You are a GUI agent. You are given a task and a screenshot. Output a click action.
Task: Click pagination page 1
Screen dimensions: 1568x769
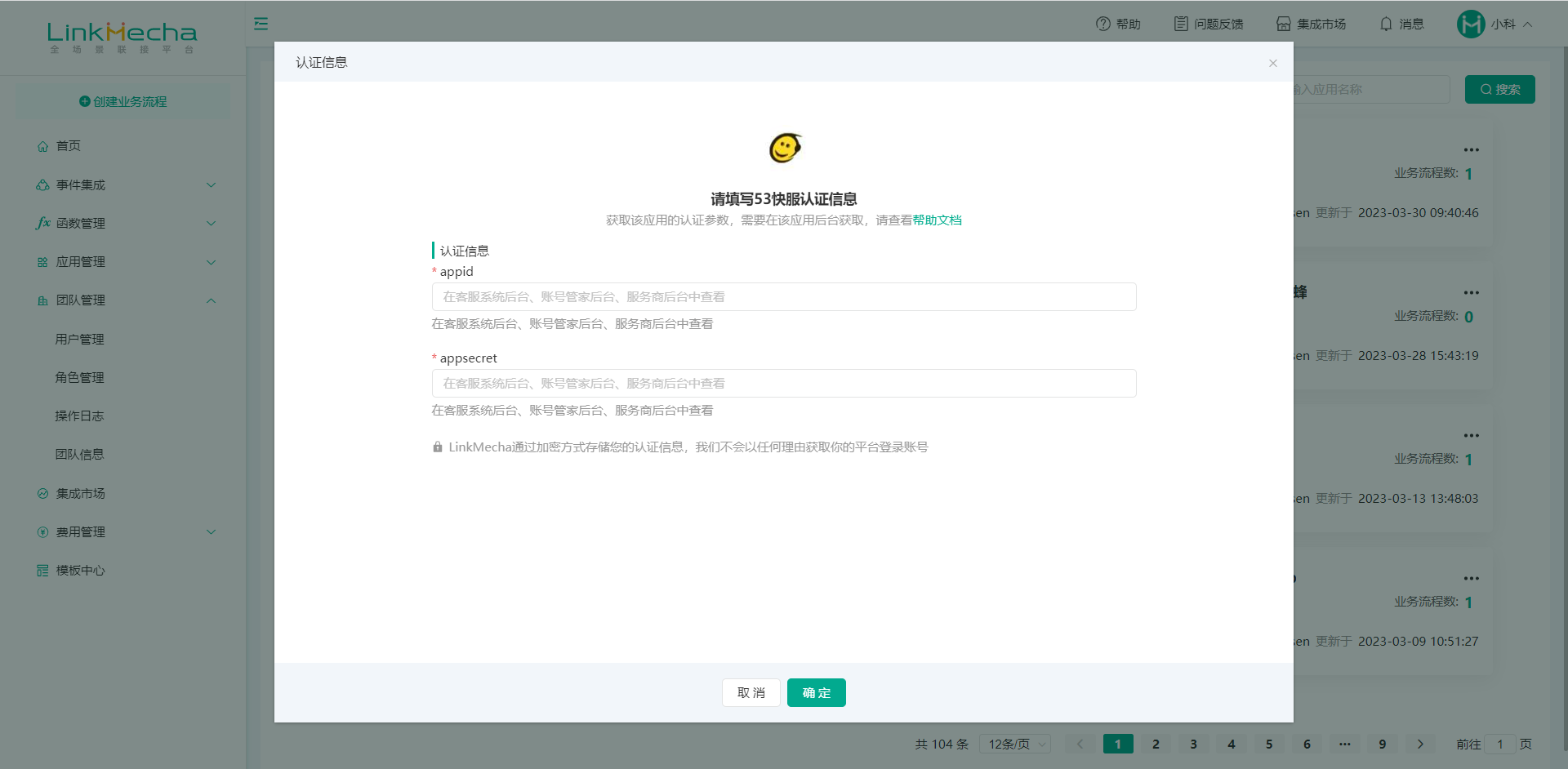[1118, 745]
